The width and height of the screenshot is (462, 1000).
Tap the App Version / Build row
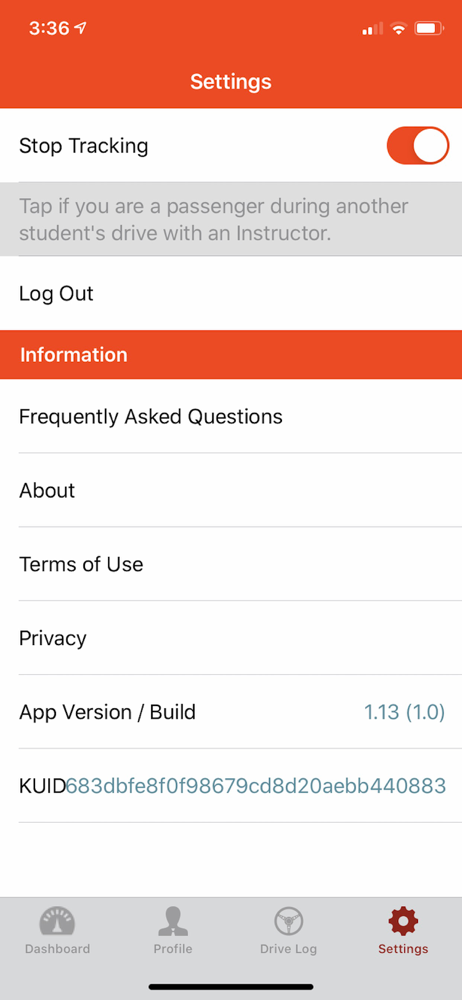[231, 712]
